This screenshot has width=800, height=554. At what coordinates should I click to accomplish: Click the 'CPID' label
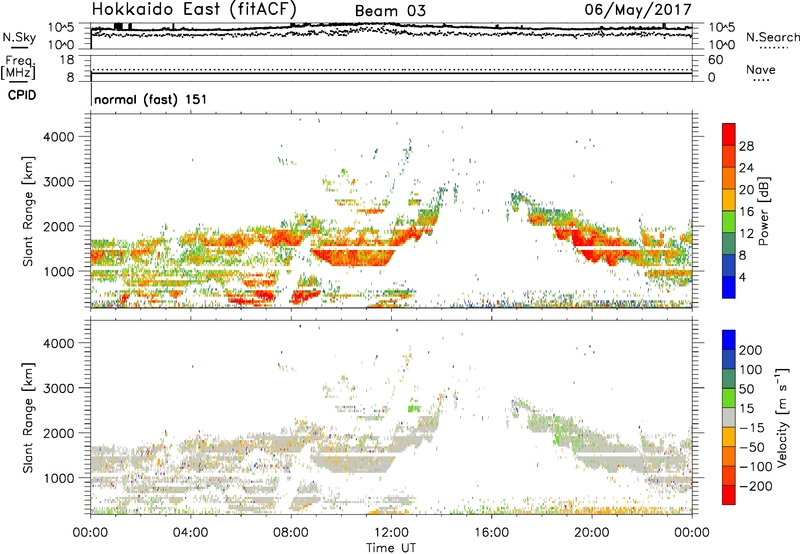pos(22,95)
